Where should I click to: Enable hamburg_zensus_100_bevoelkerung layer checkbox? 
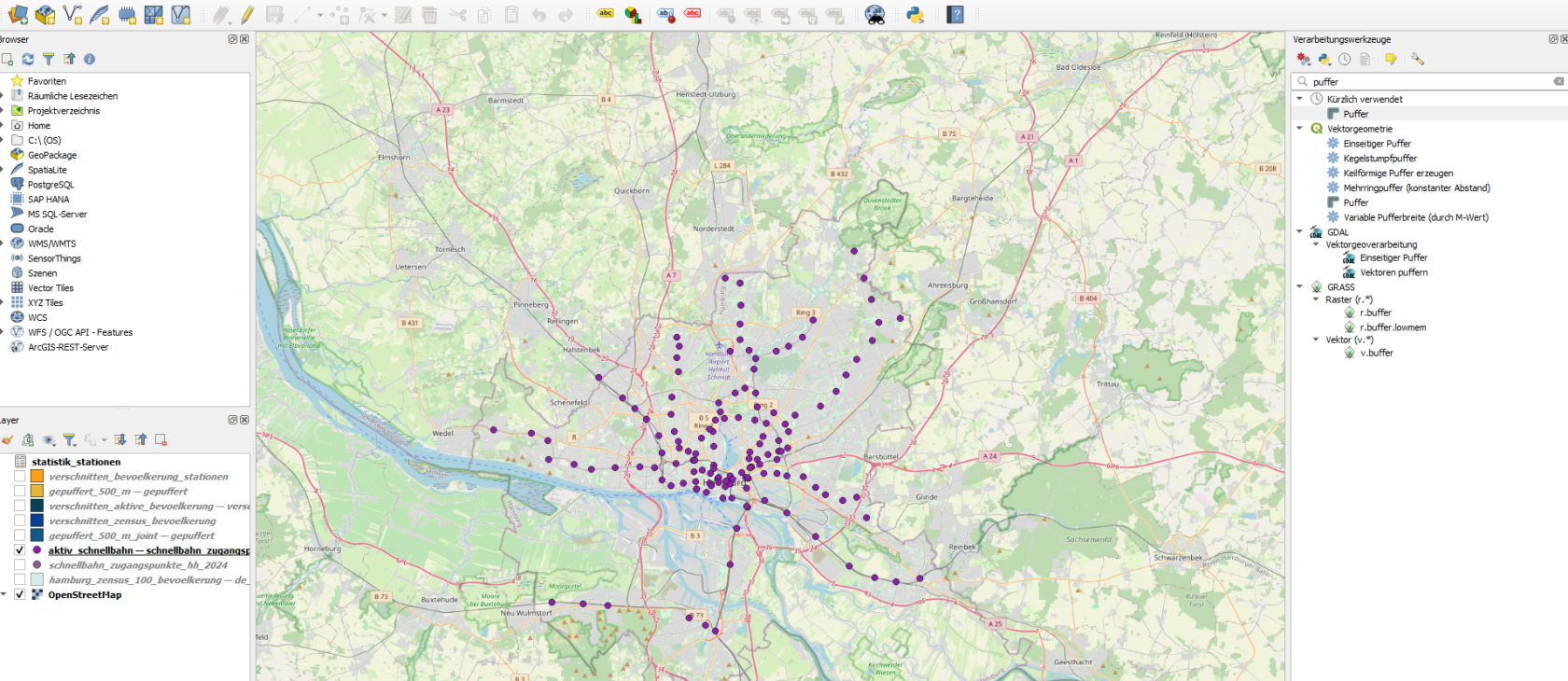(20, 579)
